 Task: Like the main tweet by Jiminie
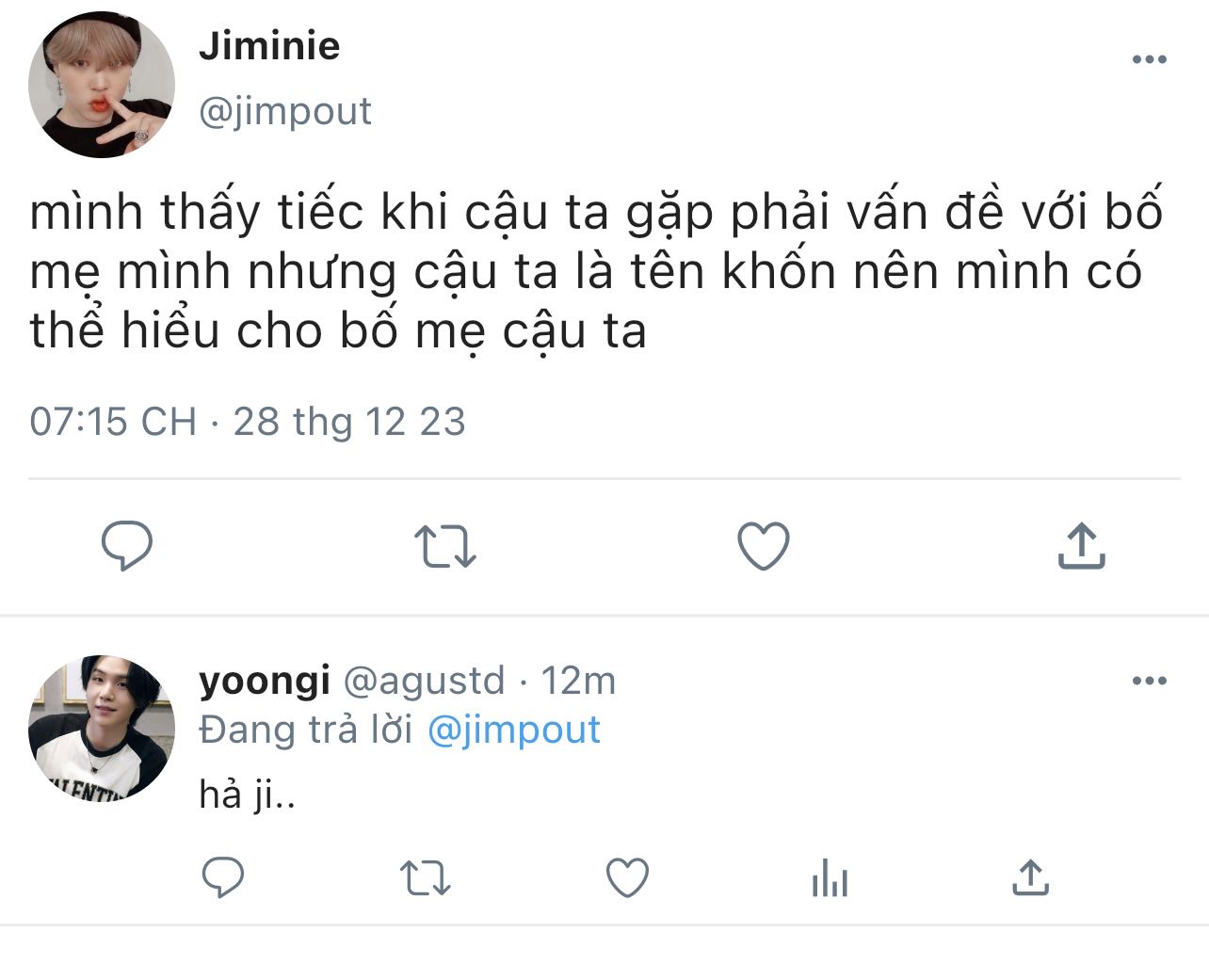click(763, 546)
